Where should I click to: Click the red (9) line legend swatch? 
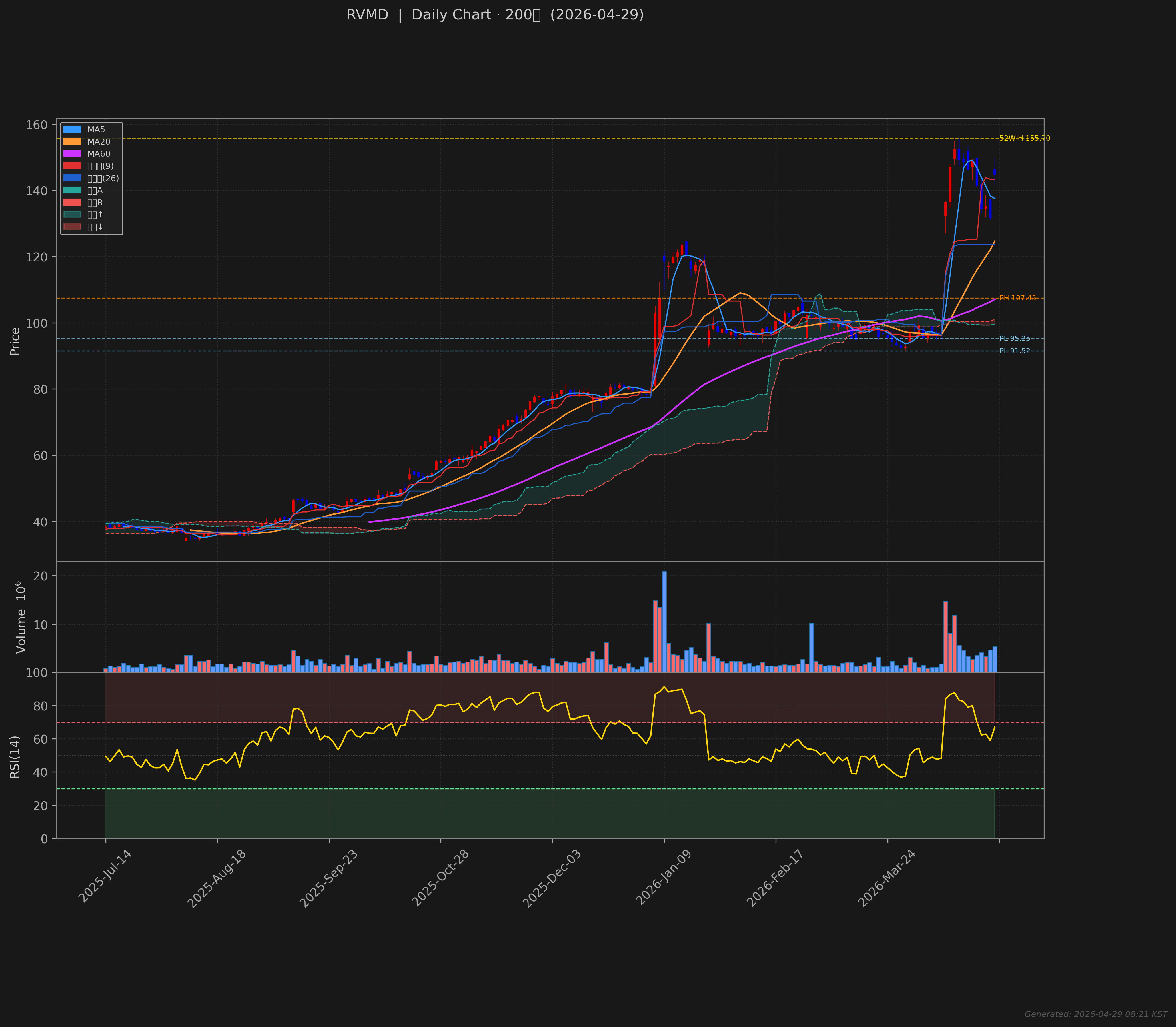coord(72,166)
